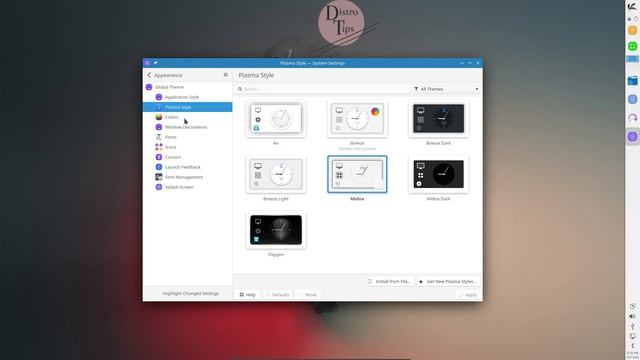The image size is (640, 360).
Task: Click the Splash Screen sidebar icon
Action: 159,187
